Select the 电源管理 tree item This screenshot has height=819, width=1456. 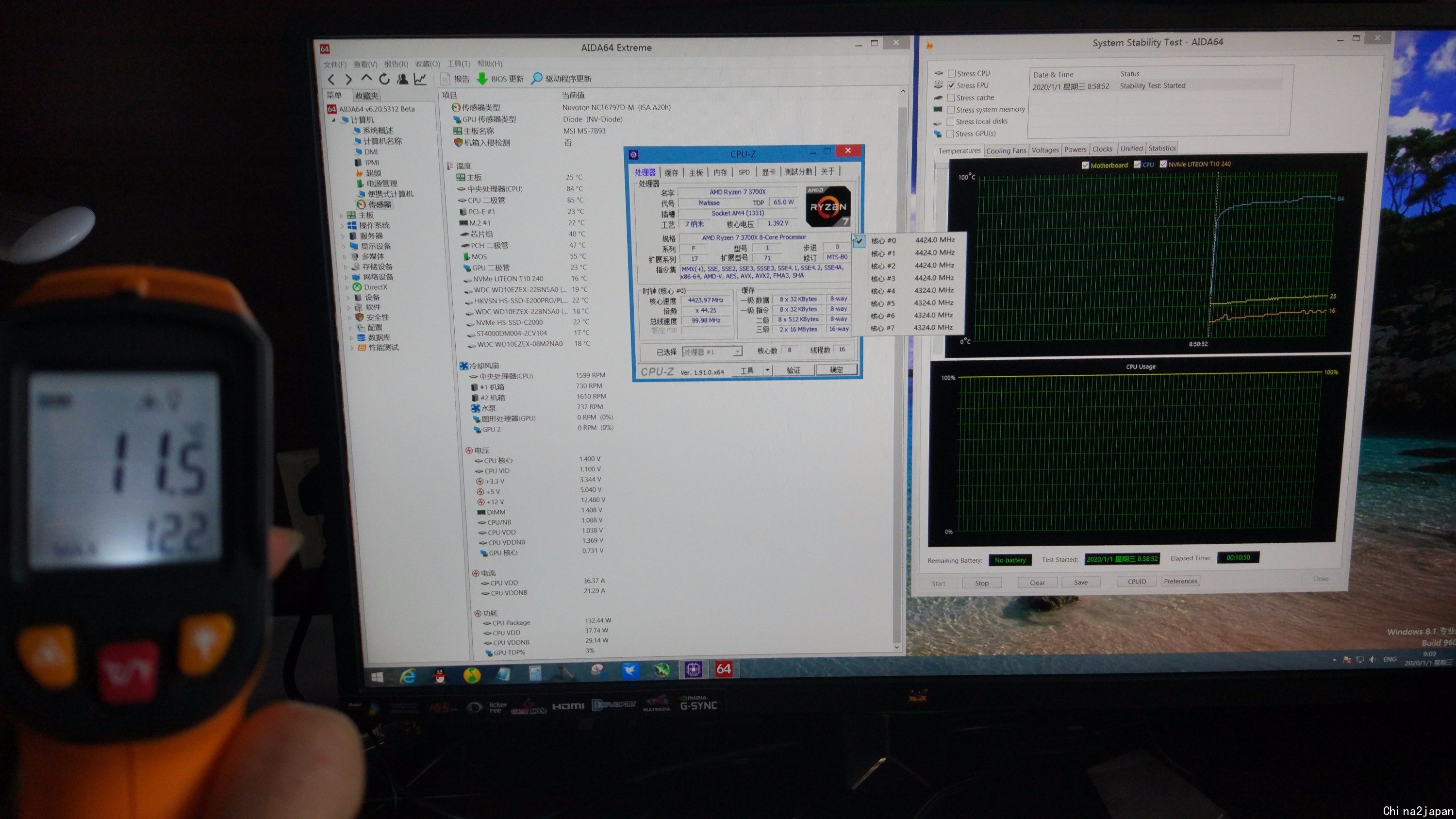[377, 183]
